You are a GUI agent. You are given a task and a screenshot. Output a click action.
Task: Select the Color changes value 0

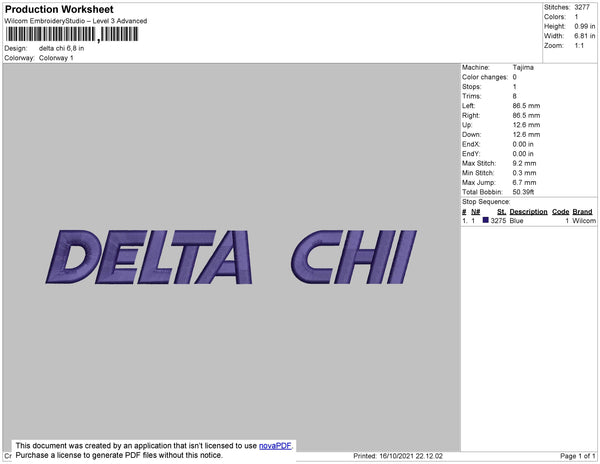(515, 77)
